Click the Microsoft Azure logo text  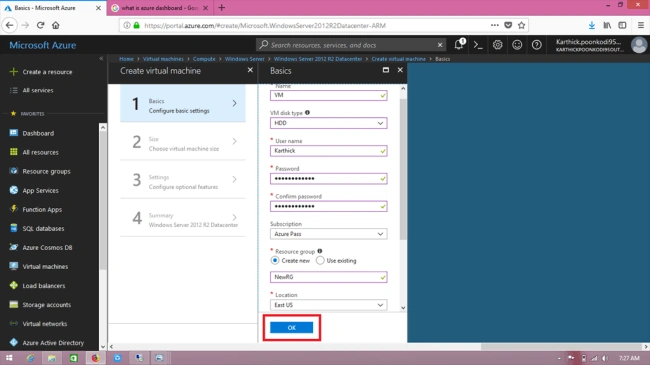(43, 45)
